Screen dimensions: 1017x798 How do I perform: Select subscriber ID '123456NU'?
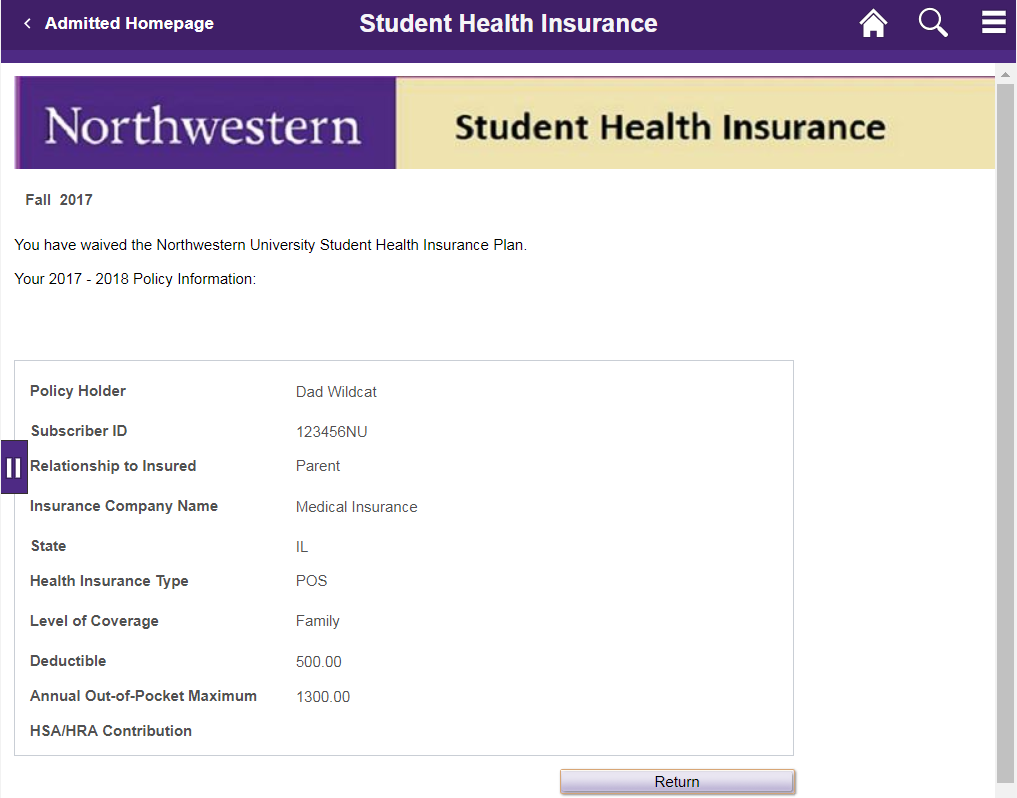pos(331,432)
